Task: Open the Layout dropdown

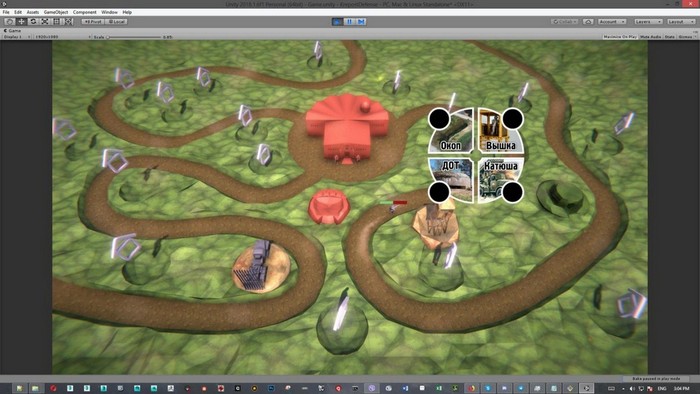Action: coord(680,21)
